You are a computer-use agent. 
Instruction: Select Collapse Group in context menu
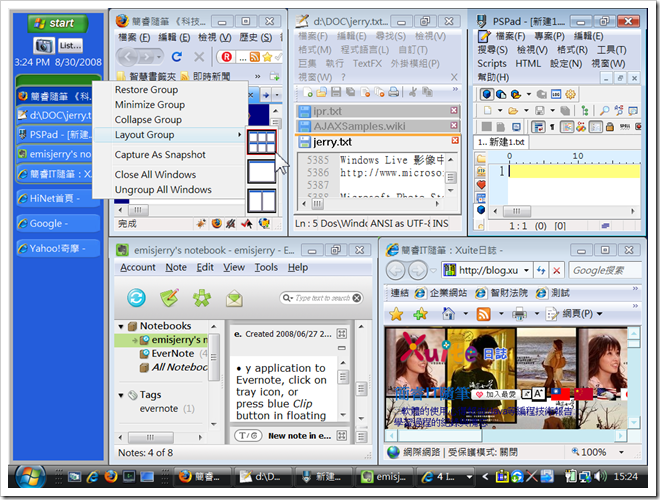coord(148,120)
